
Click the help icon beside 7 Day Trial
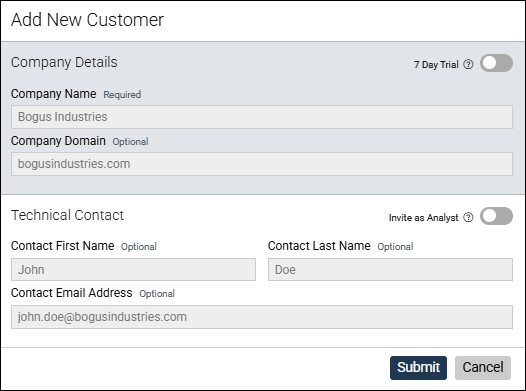click(x=468, y=64)
